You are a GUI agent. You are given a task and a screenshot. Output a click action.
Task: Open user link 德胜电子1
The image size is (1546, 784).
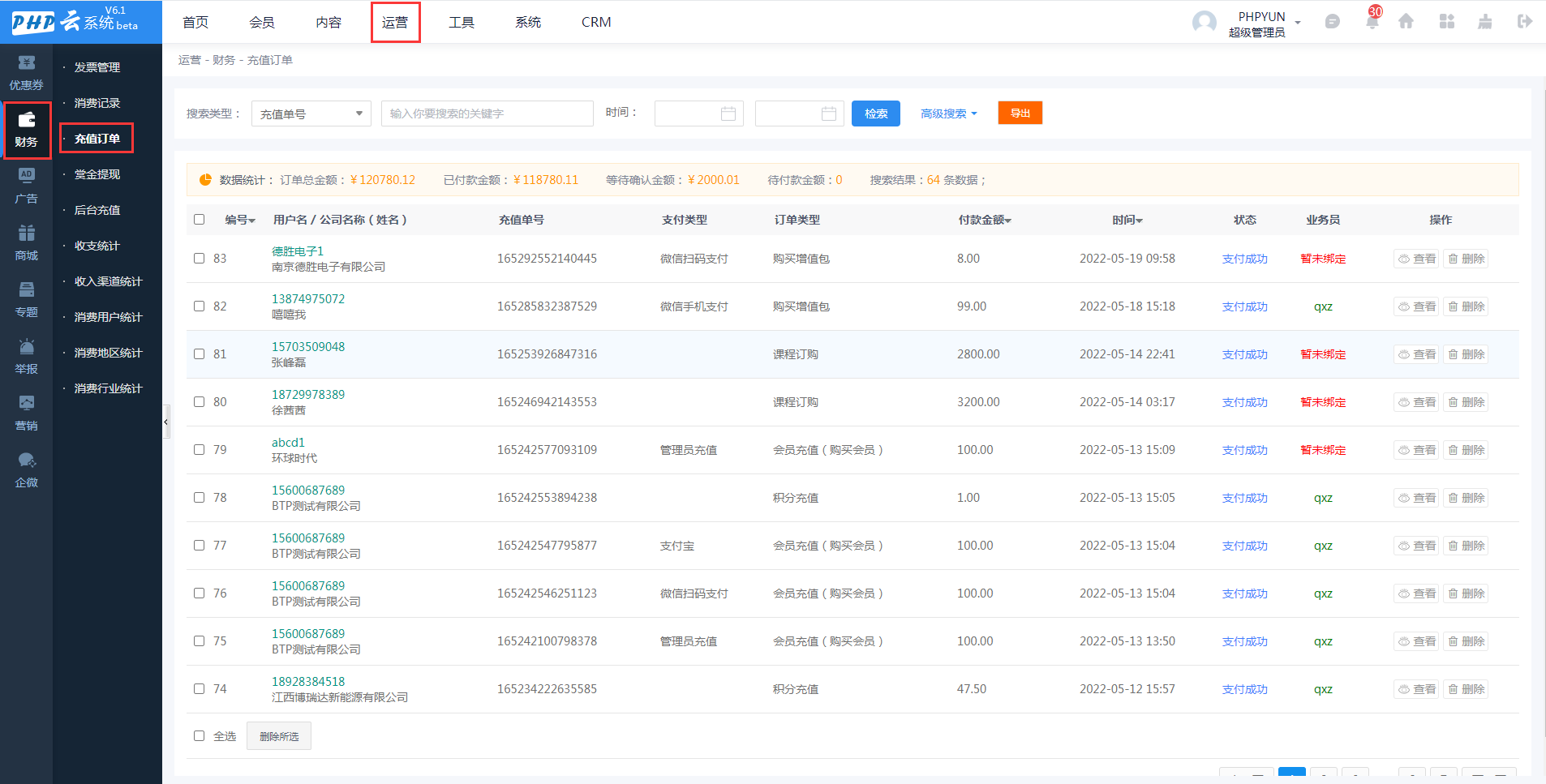pyautogui.click(x=298, y=251)
